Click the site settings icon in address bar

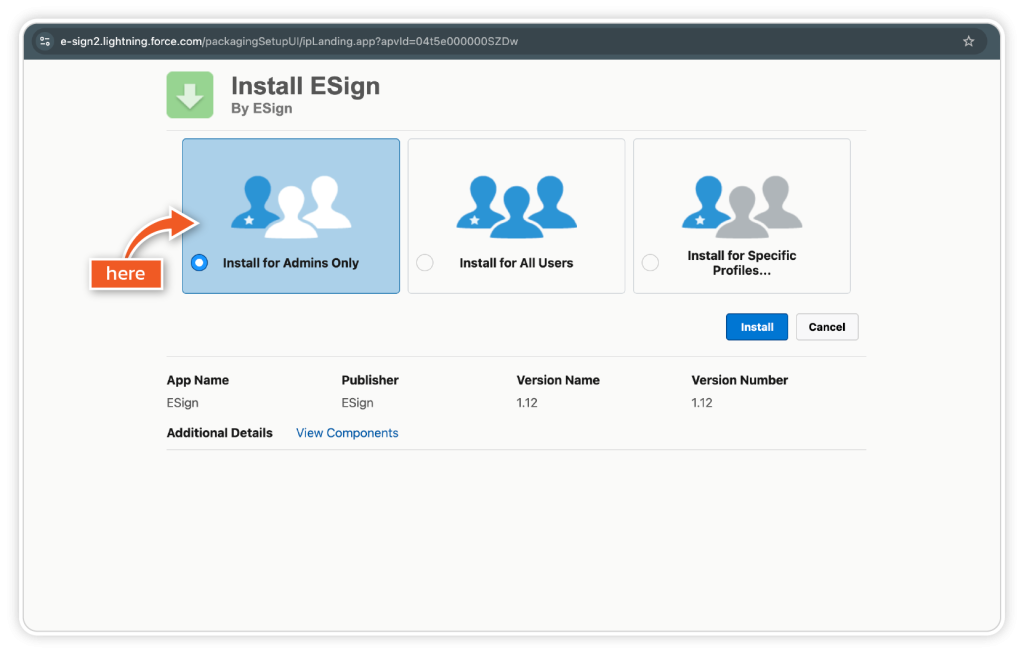coord(45,41)
